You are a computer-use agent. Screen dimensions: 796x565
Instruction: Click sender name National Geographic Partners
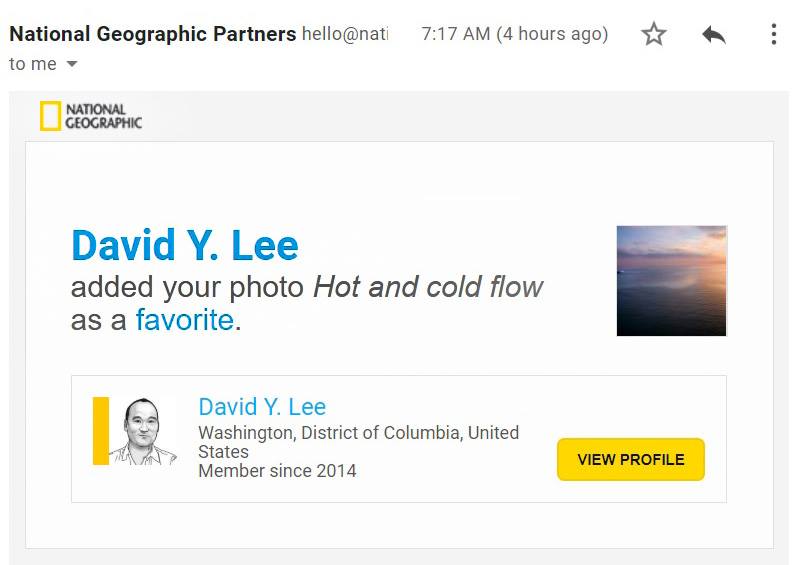pyautogui.click(x=152, y=34)
